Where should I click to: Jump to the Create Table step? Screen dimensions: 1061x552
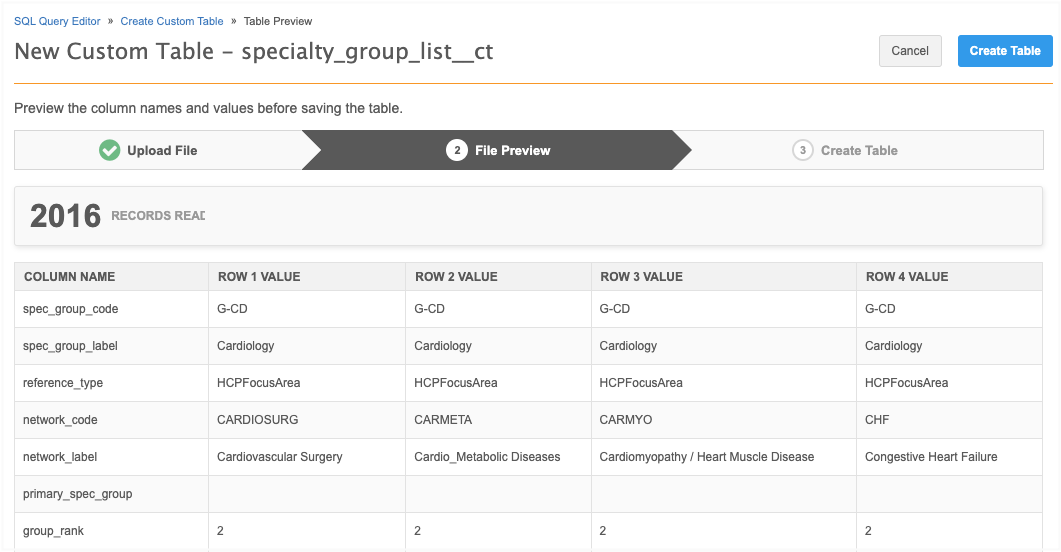[x=858, y=150]
